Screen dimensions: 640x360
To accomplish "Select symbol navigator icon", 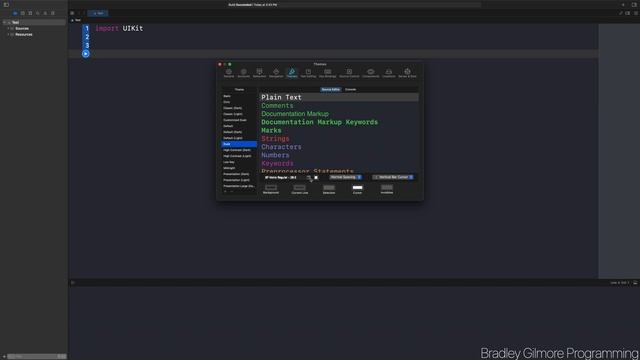I will [30, 13].
